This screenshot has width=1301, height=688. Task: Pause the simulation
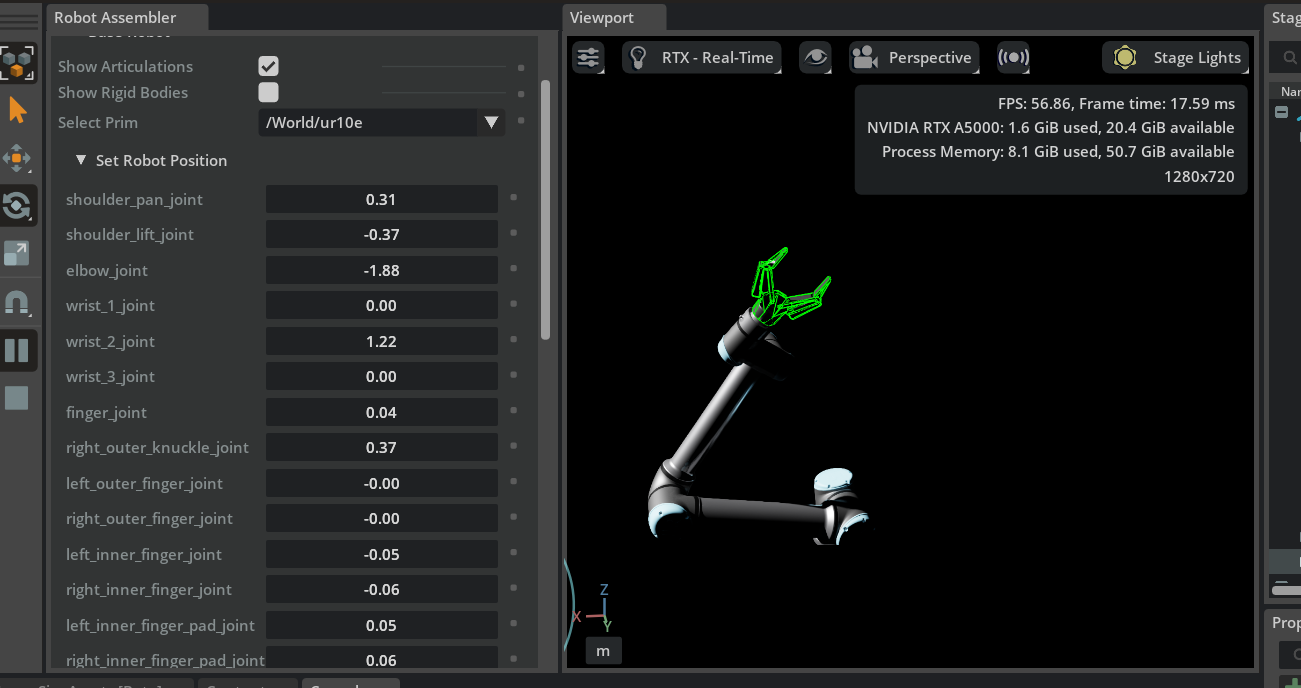pos(18,350)
